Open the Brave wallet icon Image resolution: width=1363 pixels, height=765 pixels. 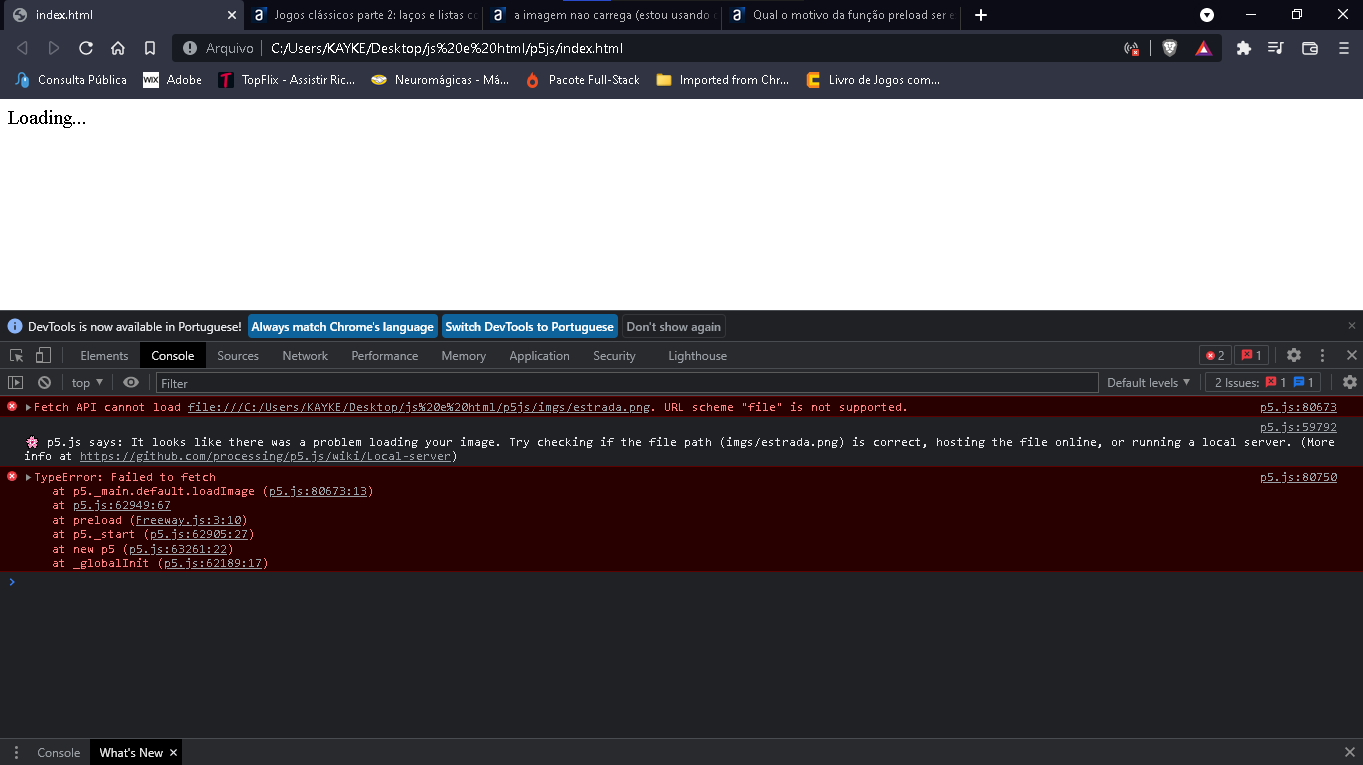pos(1310,48)
